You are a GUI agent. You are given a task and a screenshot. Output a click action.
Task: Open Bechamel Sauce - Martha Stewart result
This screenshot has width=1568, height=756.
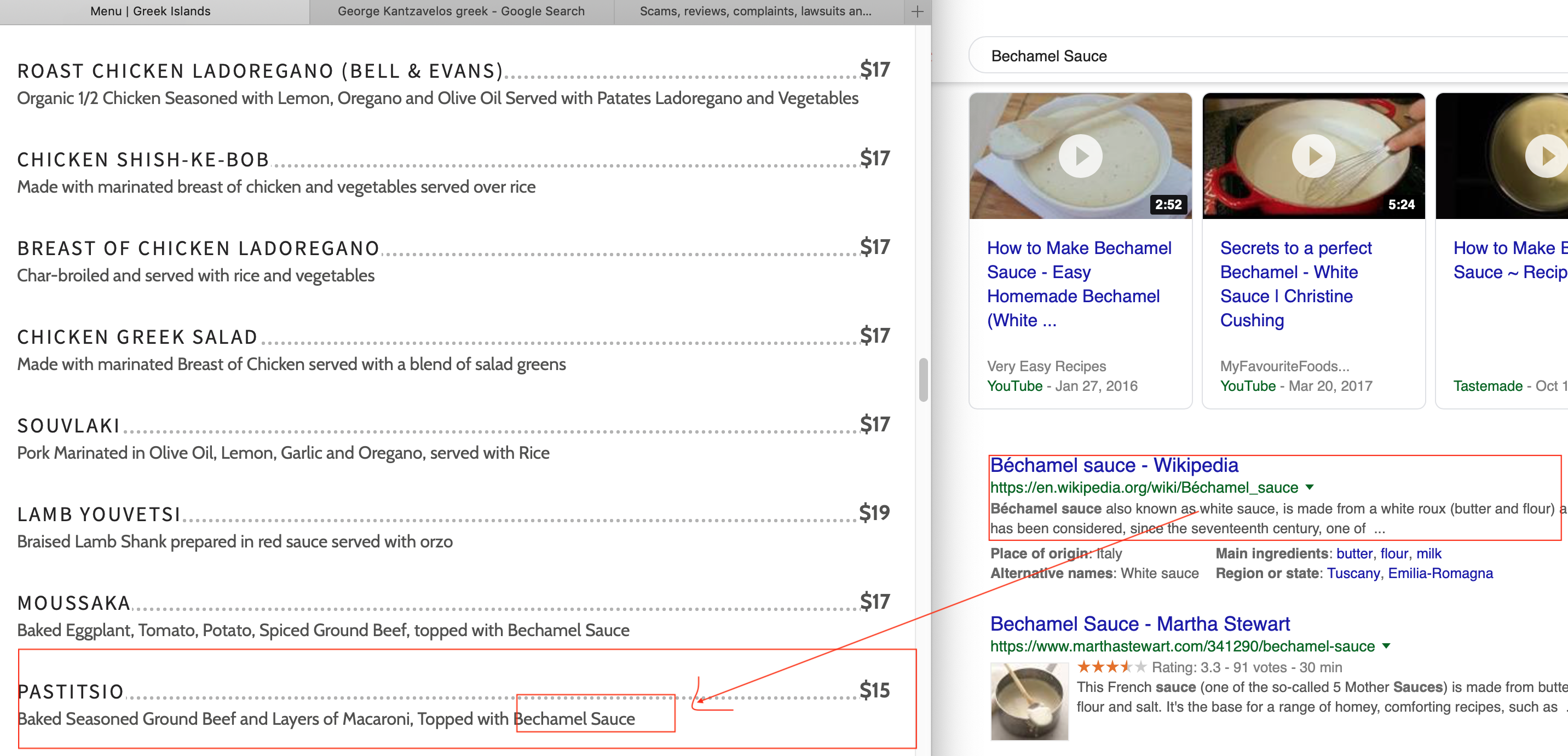point(1139,624)
